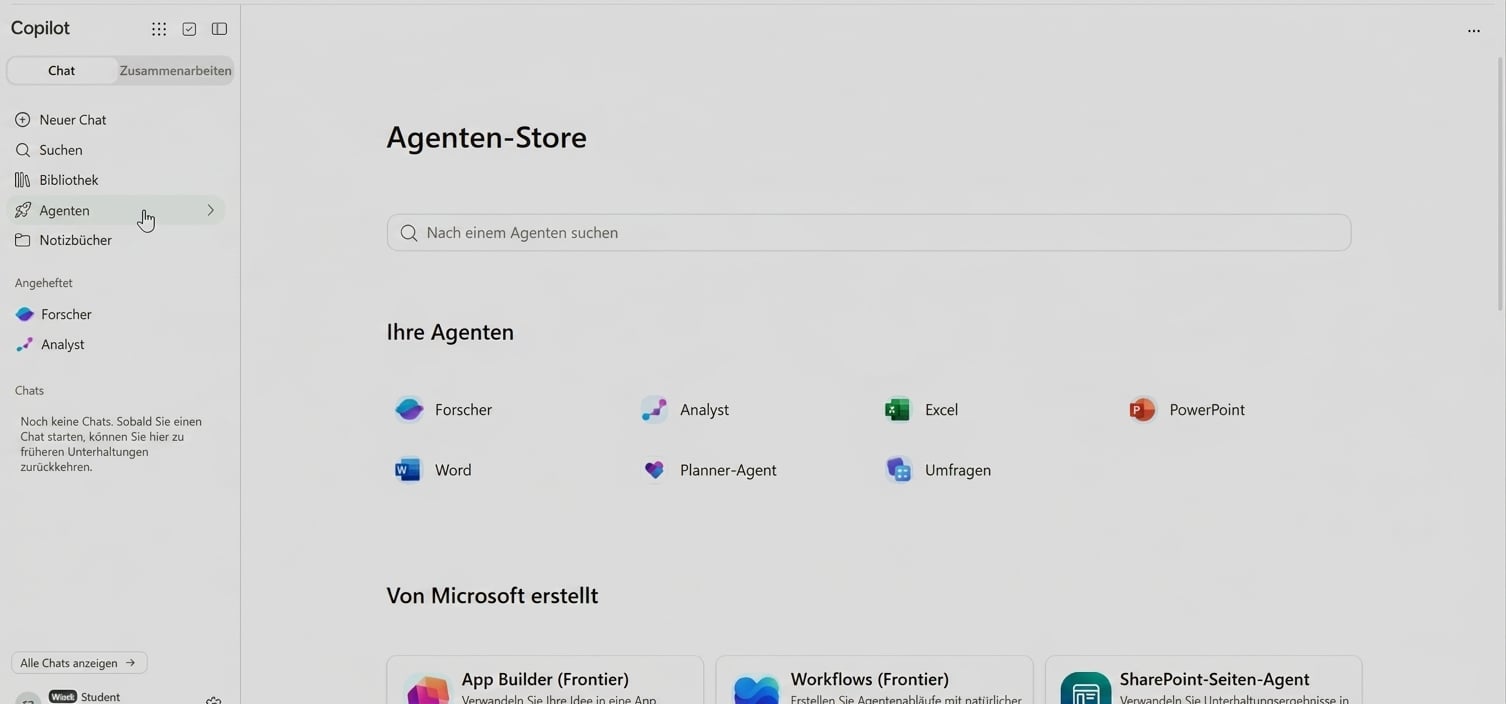1506x704 pixels.
Task: Switch to the Chat tab
Action: (62, 70)
